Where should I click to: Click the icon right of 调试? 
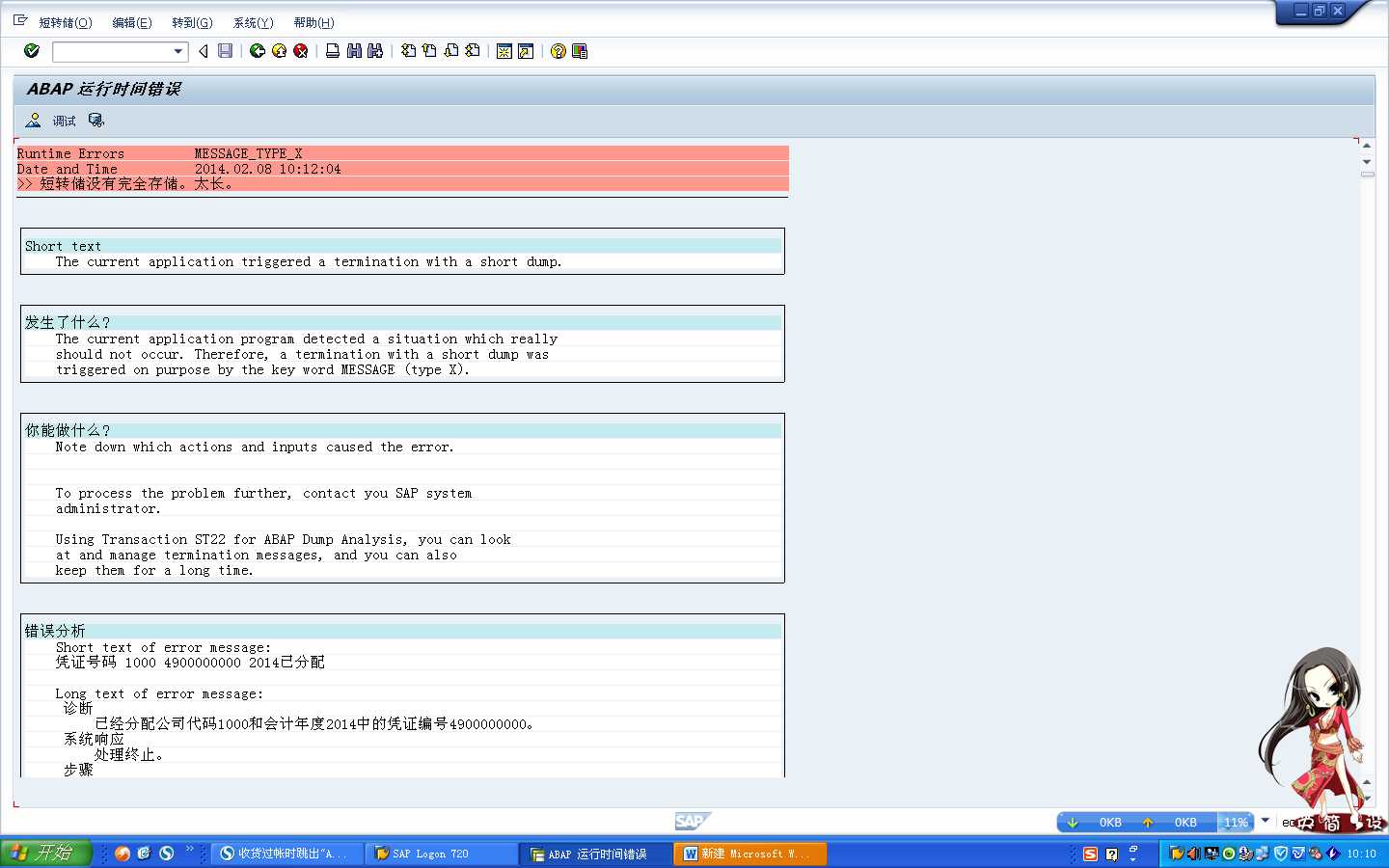tap(95, 121)
